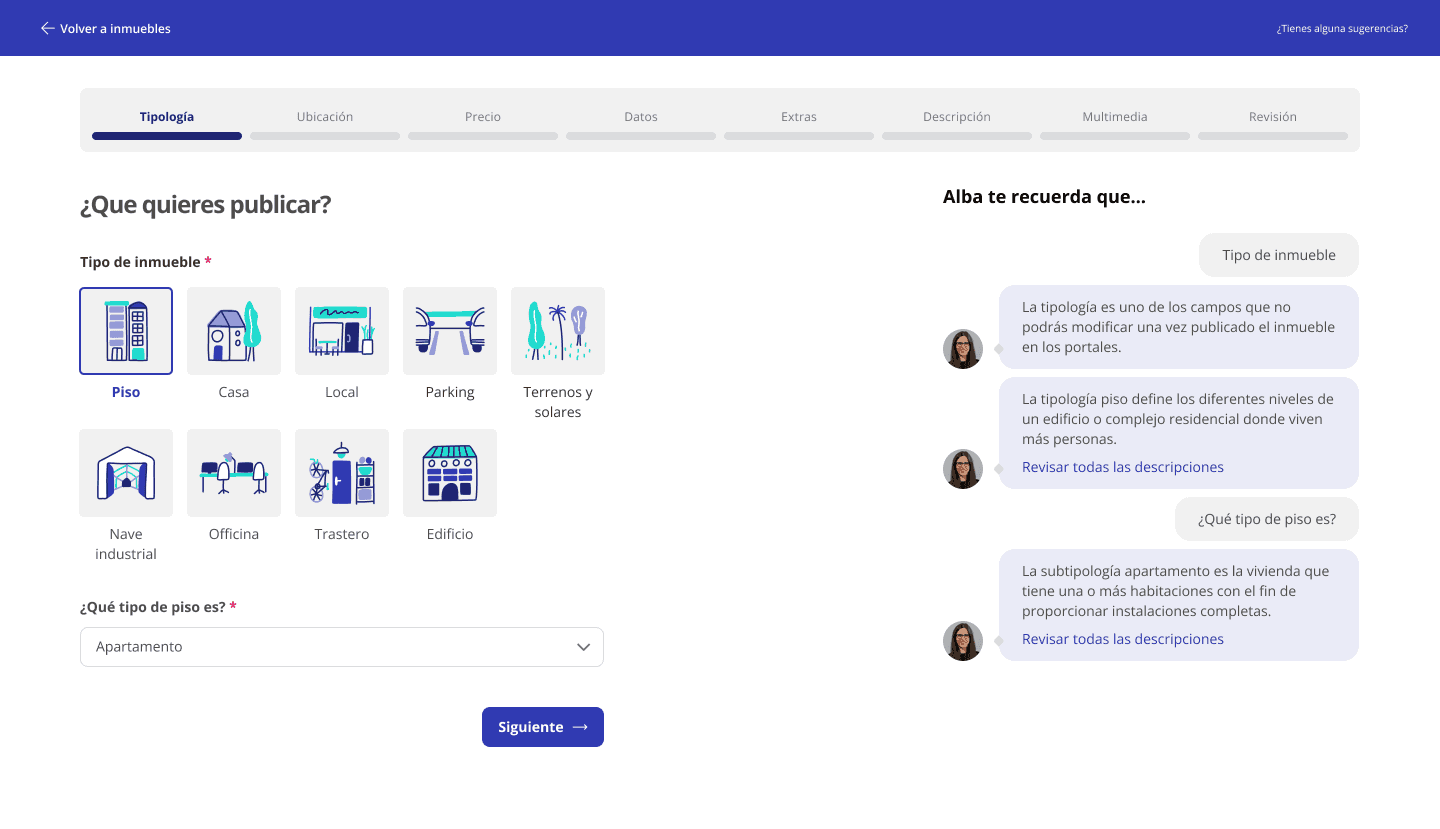The width and height of the screenshot is (1440, 829).
Task: Open the ¿Tienes alguna sugerencias? link
Action: tap(1342, 29)
